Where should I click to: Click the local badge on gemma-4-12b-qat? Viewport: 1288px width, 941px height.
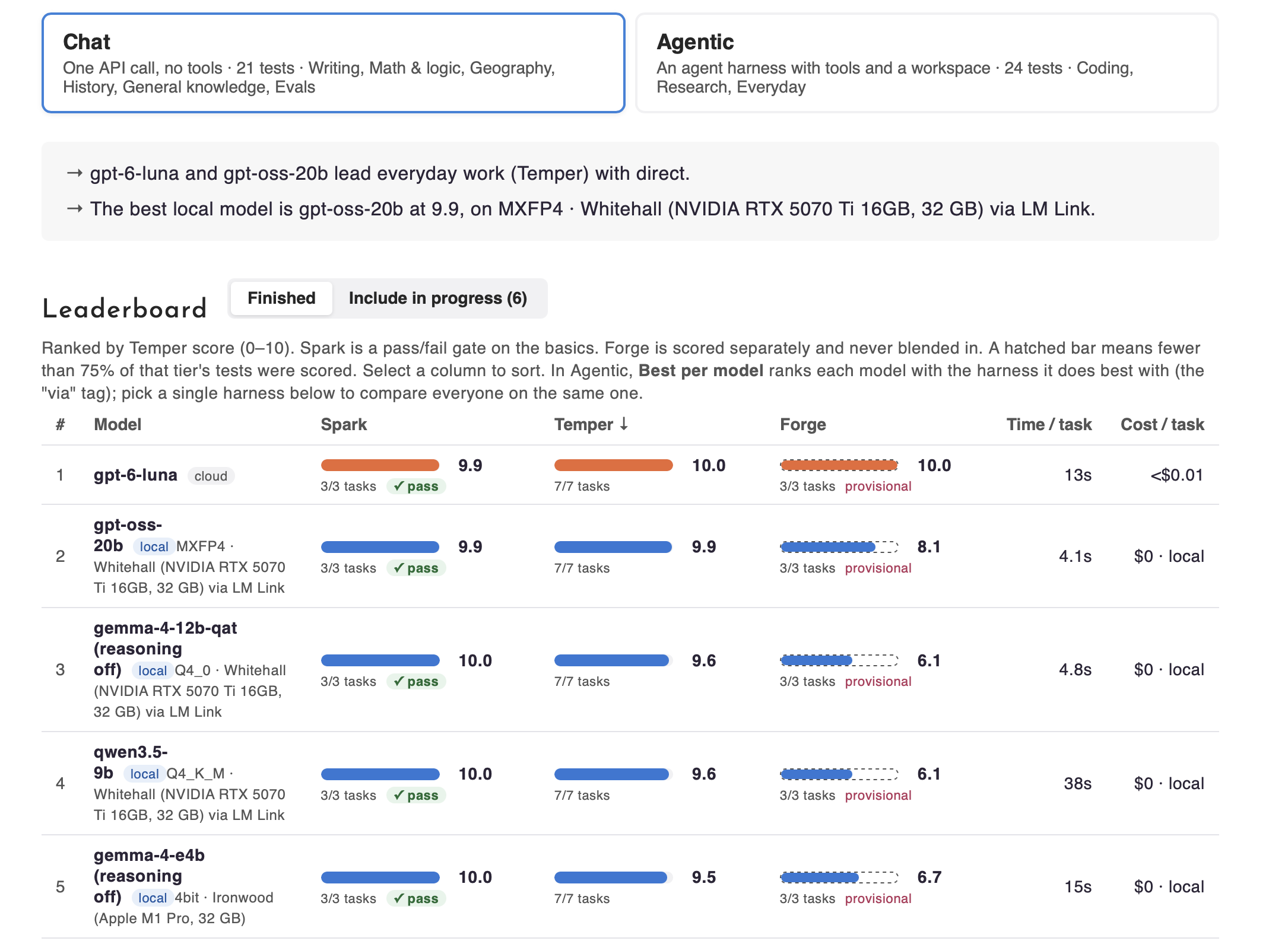152,671
